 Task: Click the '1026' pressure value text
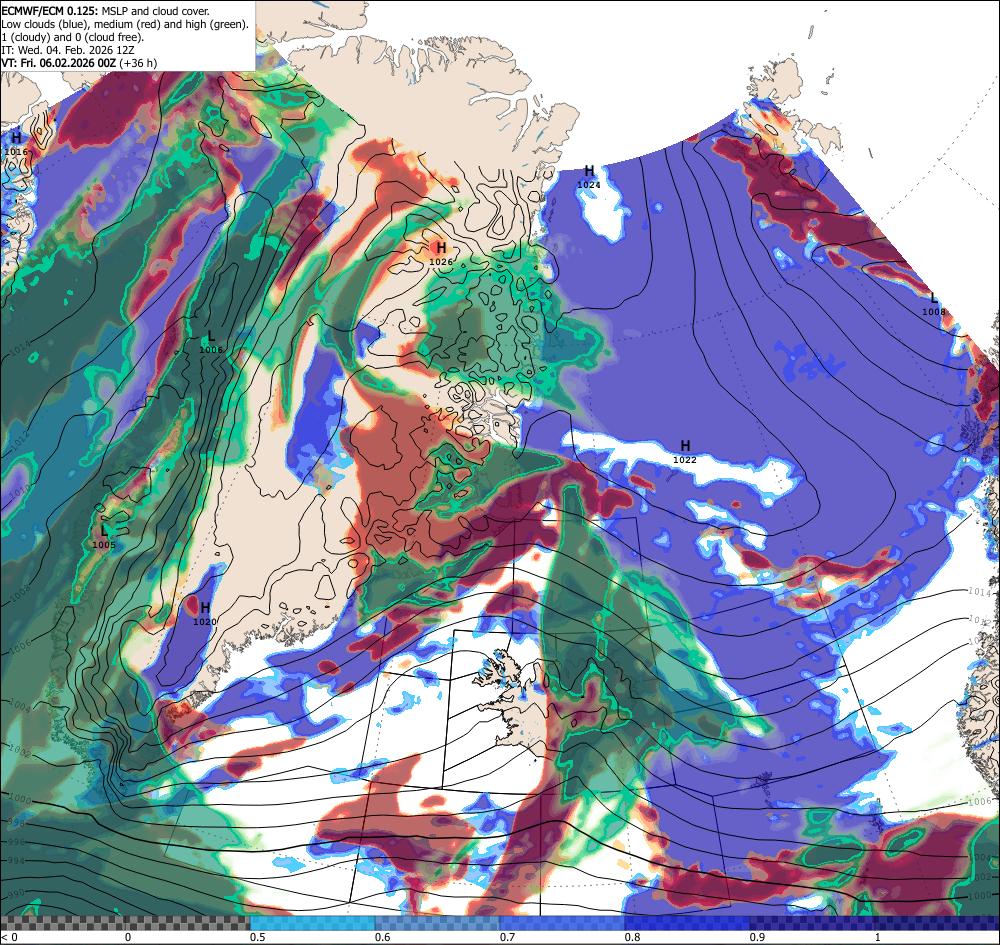pyautogui.click(x=441, y=262)
